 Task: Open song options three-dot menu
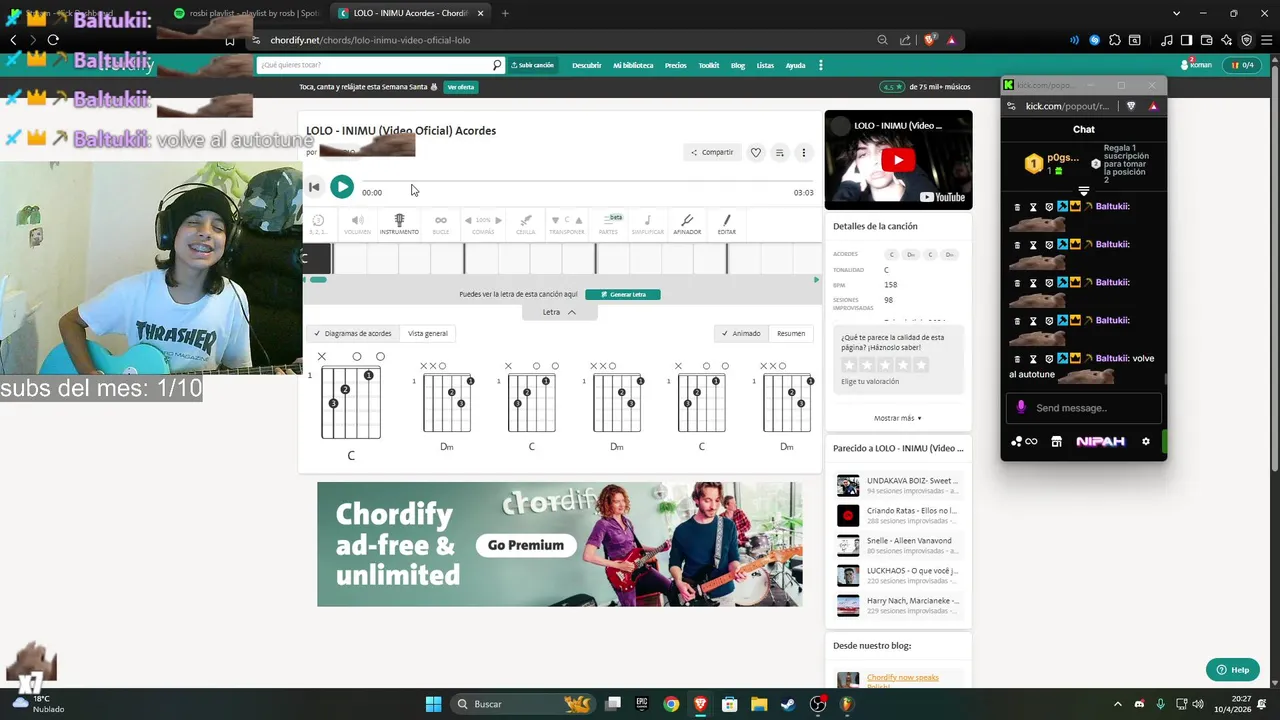(x=803, y=152)
